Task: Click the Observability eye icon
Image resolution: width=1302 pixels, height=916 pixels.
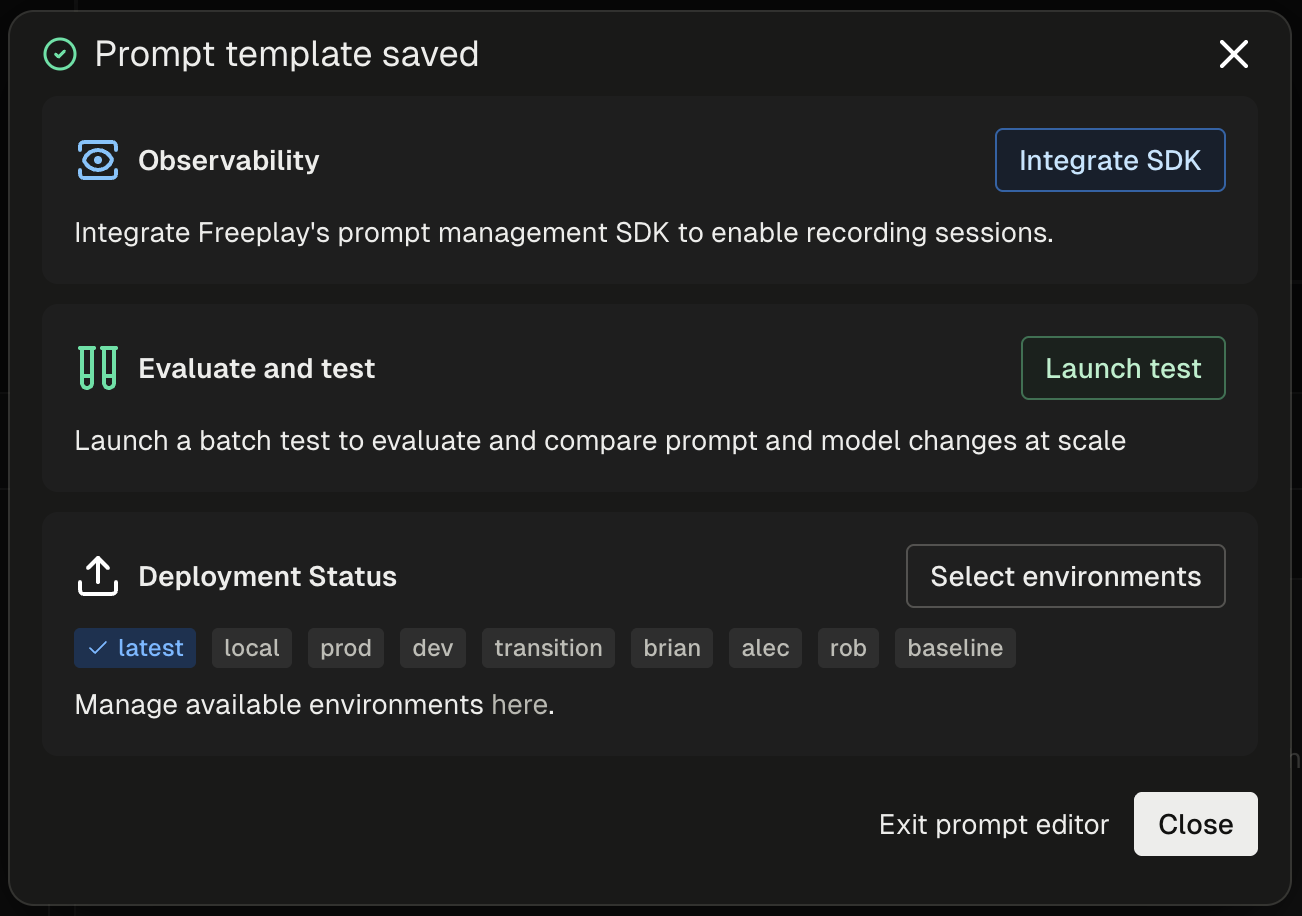Action: click(x=98, y=160)
